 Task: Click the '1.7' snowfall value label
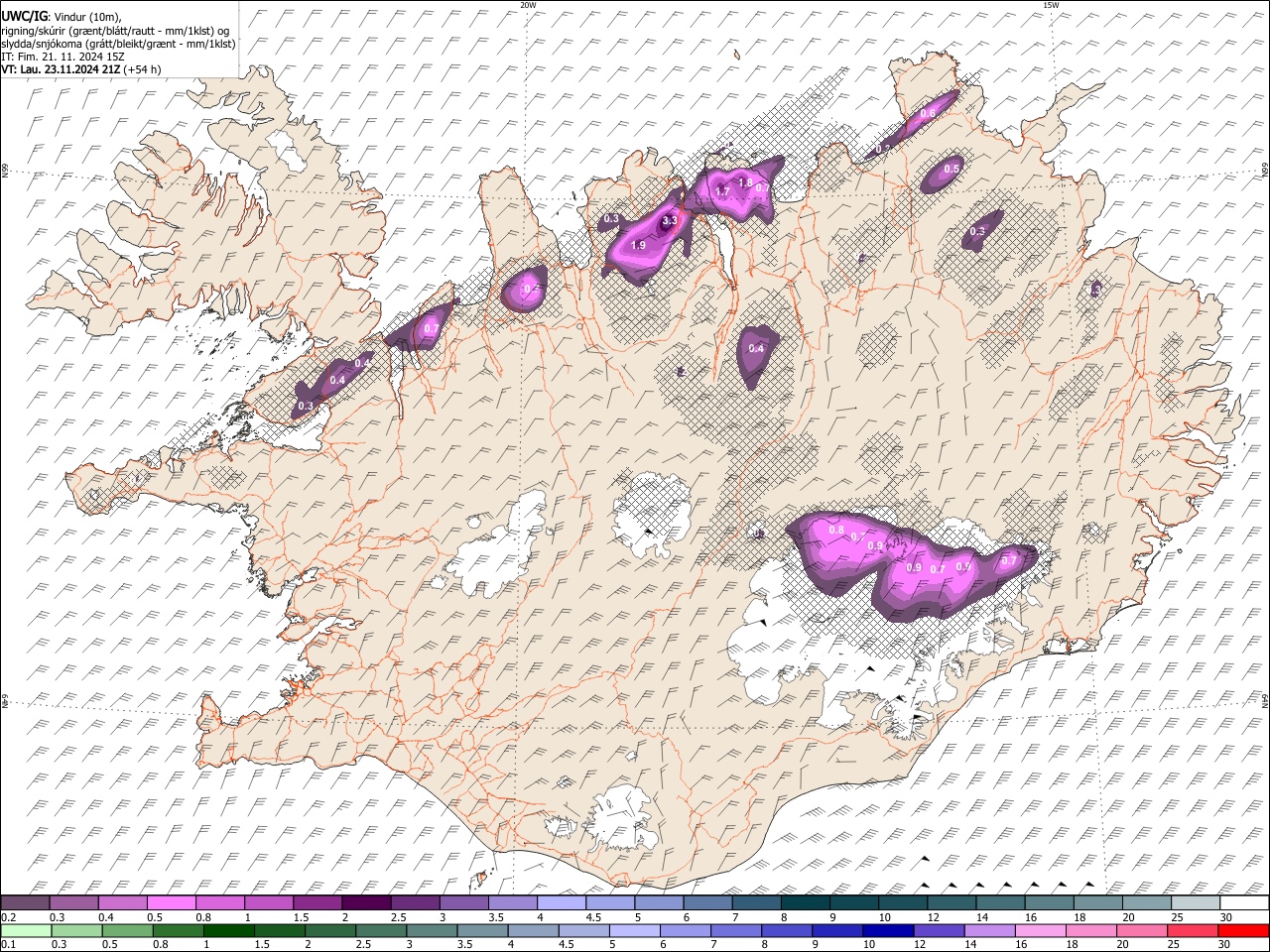(722, 190)
